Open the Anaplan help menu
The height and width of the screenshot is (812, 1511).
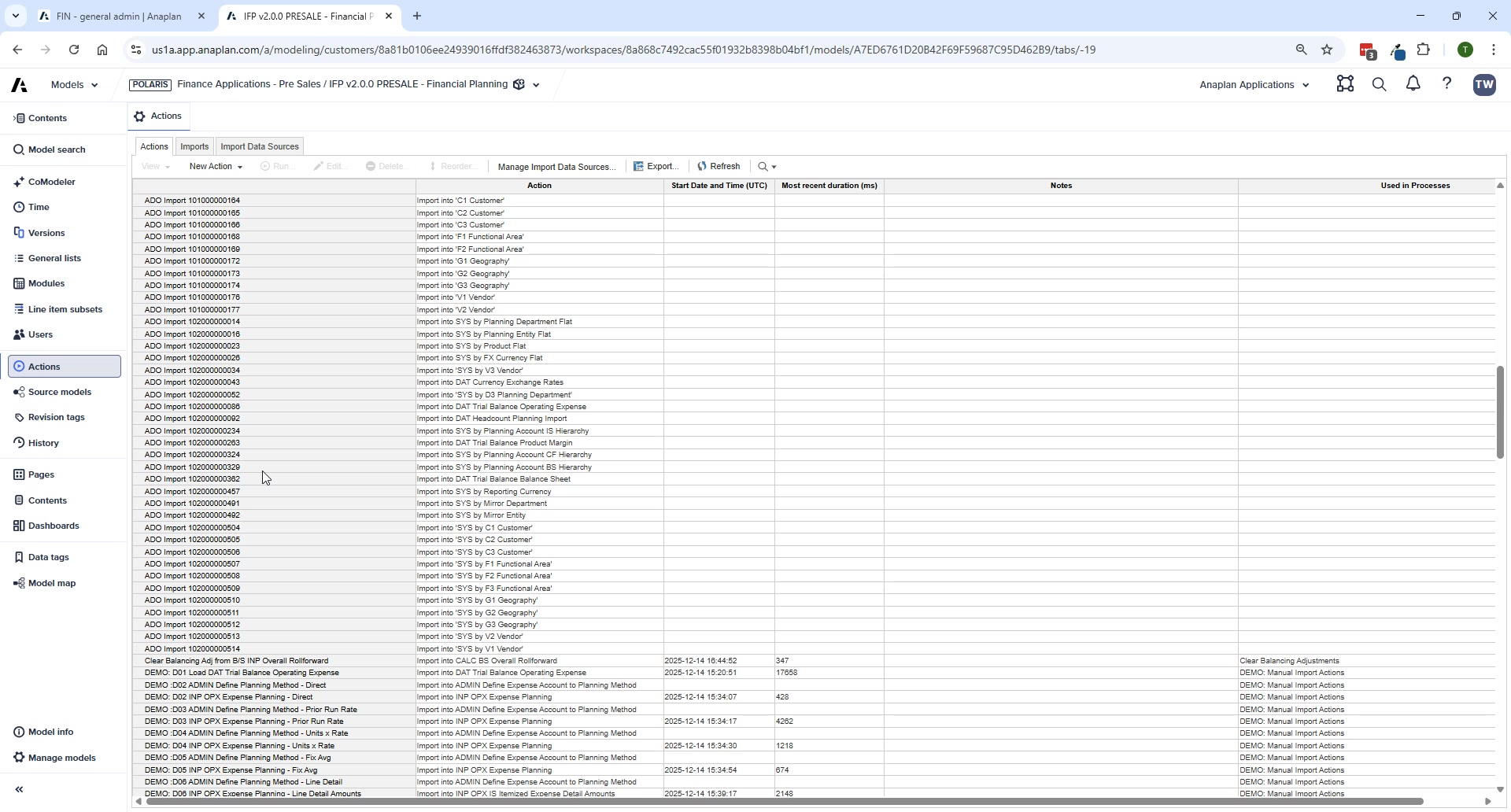click(x=1447, y=84)
